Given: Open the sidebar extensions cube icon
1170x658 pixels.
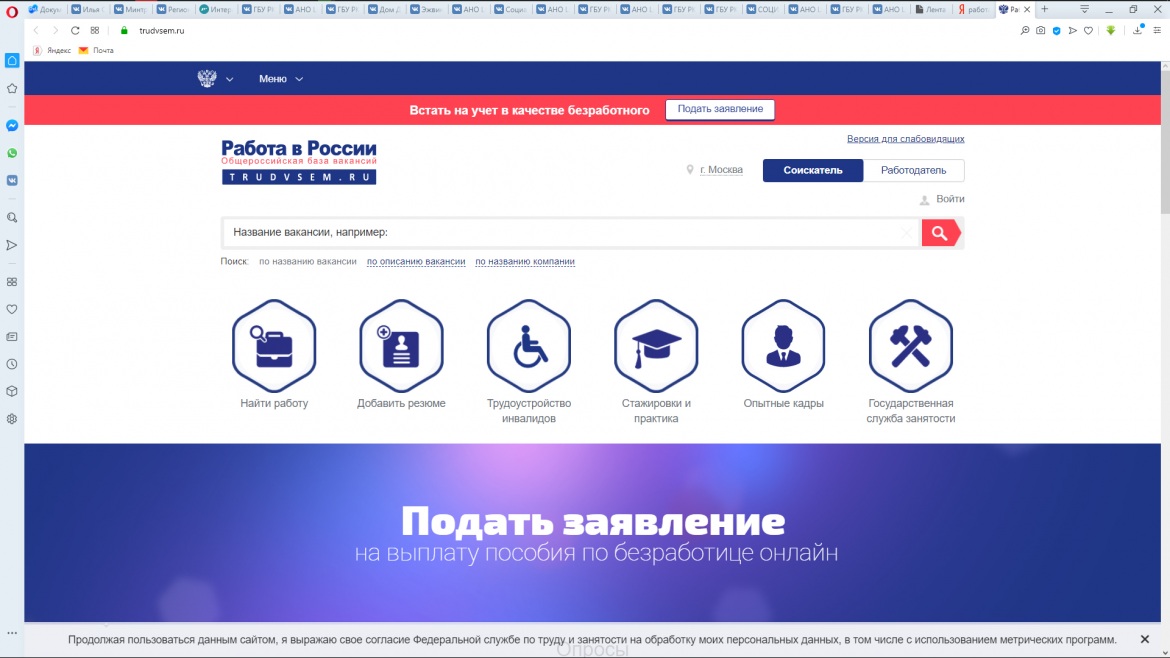Looking at the screenshot, I should [x=12, y=391].
